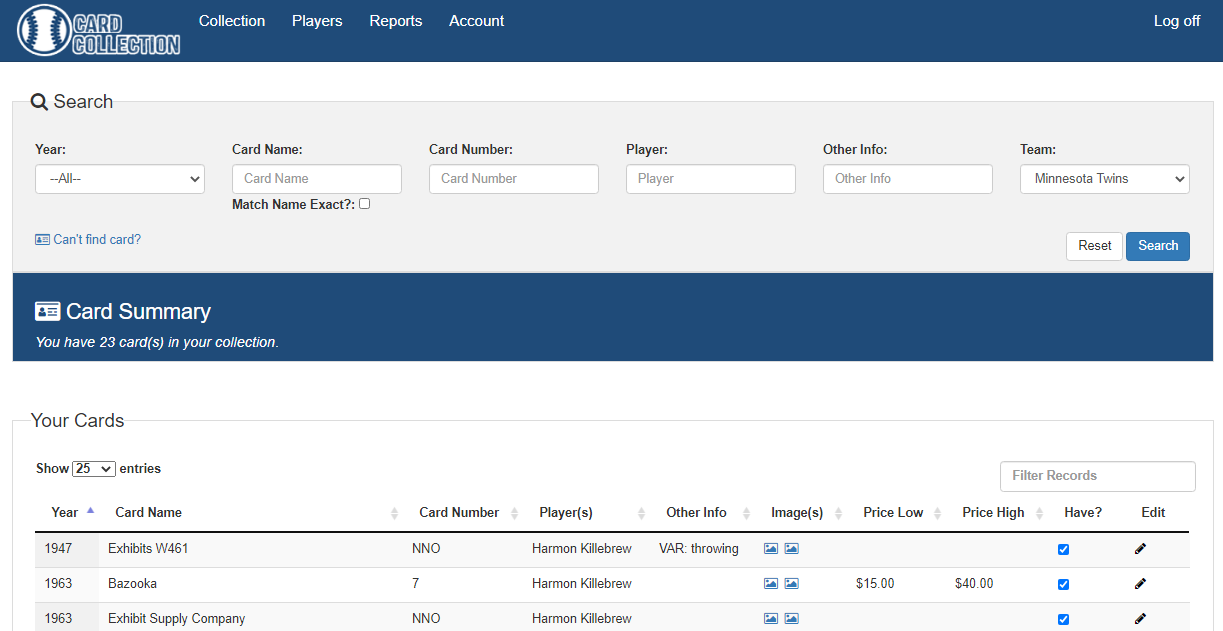
Task: Click pencil icon for Exhibit Supply Company card
Action: click(1140, 619)
